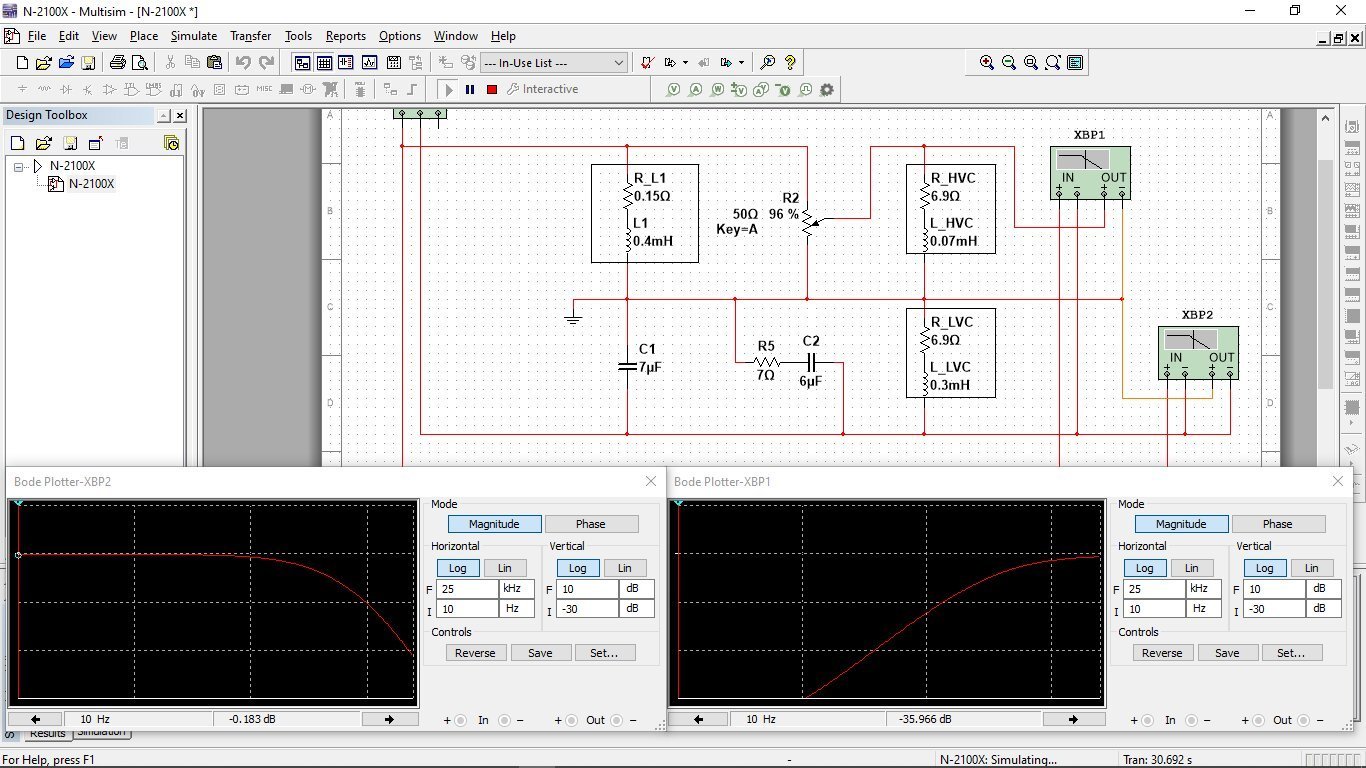The image size is (1366, 768).
Task: Move XBP2 cursor right with arrow button
Action: tap(389, 719)
